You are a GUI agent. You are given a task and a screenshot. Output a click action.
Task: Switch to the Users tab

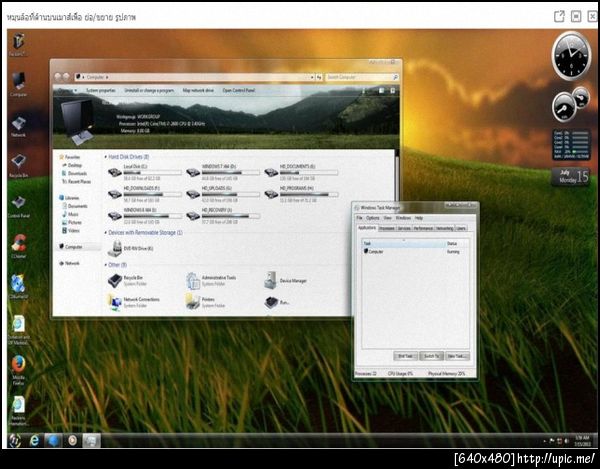tap(461, 229)
